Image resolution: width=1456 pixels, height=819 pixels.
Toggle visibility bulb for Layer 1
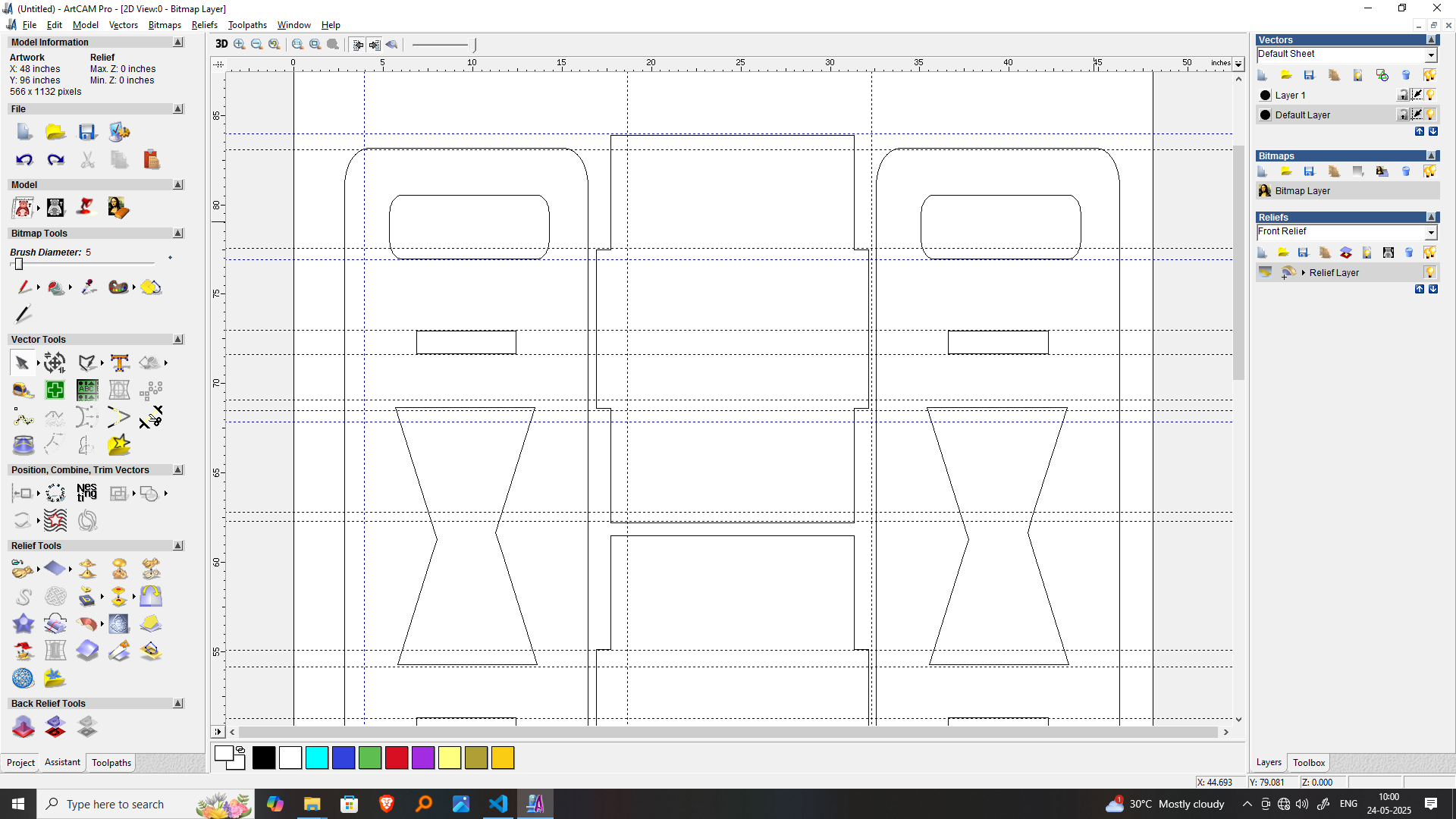[1430, 95]
